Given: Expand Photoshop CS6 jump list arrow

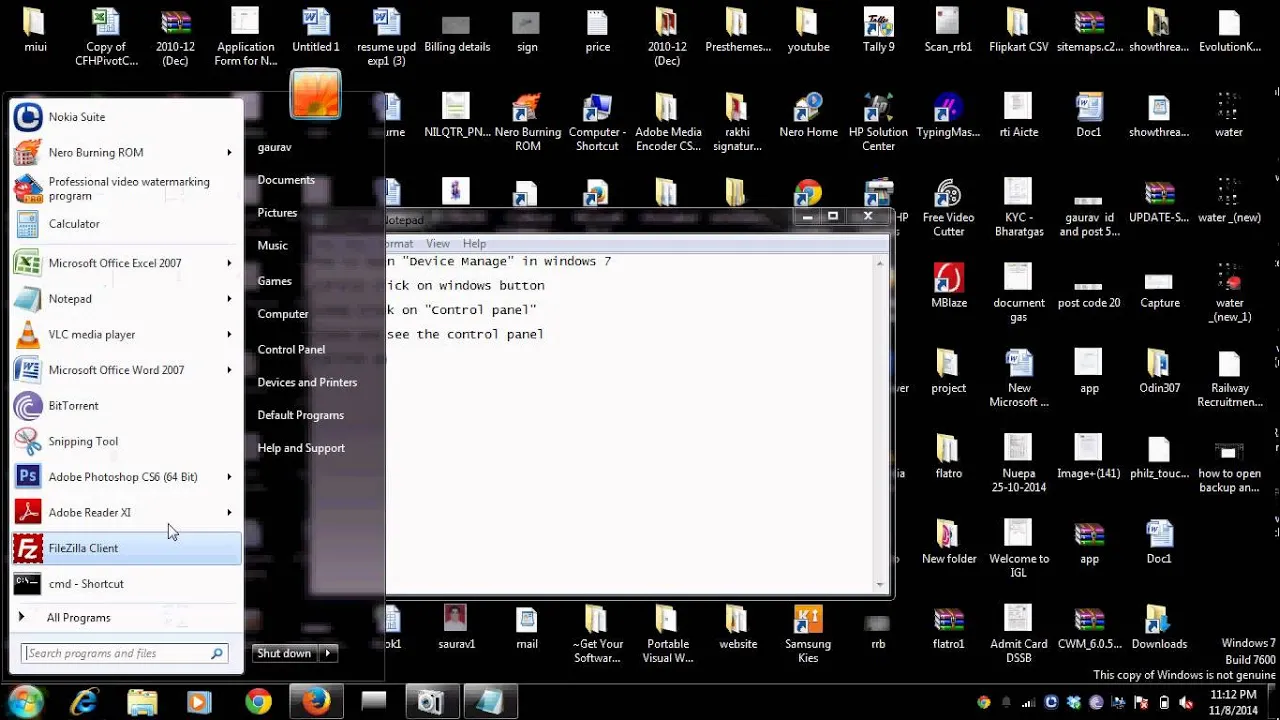Looking at the screenshot, I should [x=229, y=477].
